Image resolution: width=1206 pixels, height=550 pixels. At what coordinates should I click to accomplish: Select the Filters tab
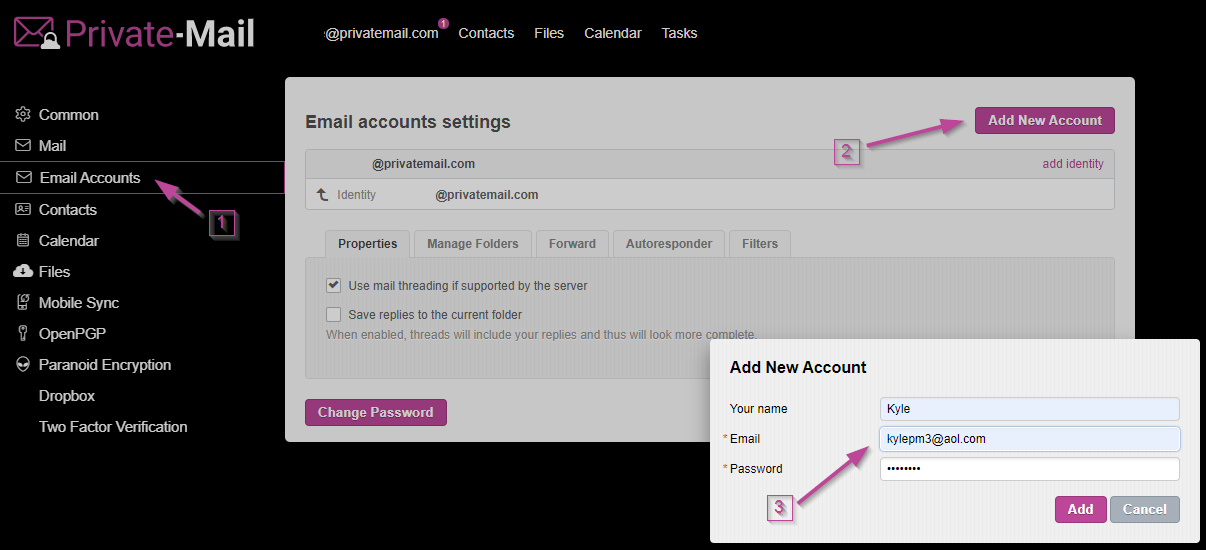click(x=760, y=243)
